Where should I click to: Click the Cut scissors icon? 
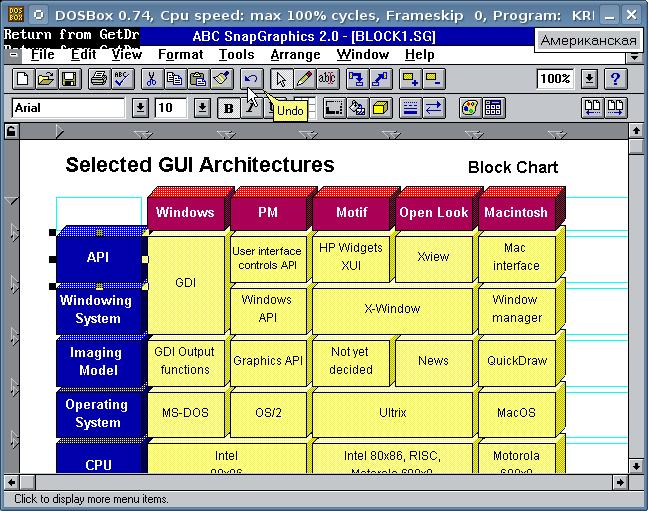[x=151, y=79]
